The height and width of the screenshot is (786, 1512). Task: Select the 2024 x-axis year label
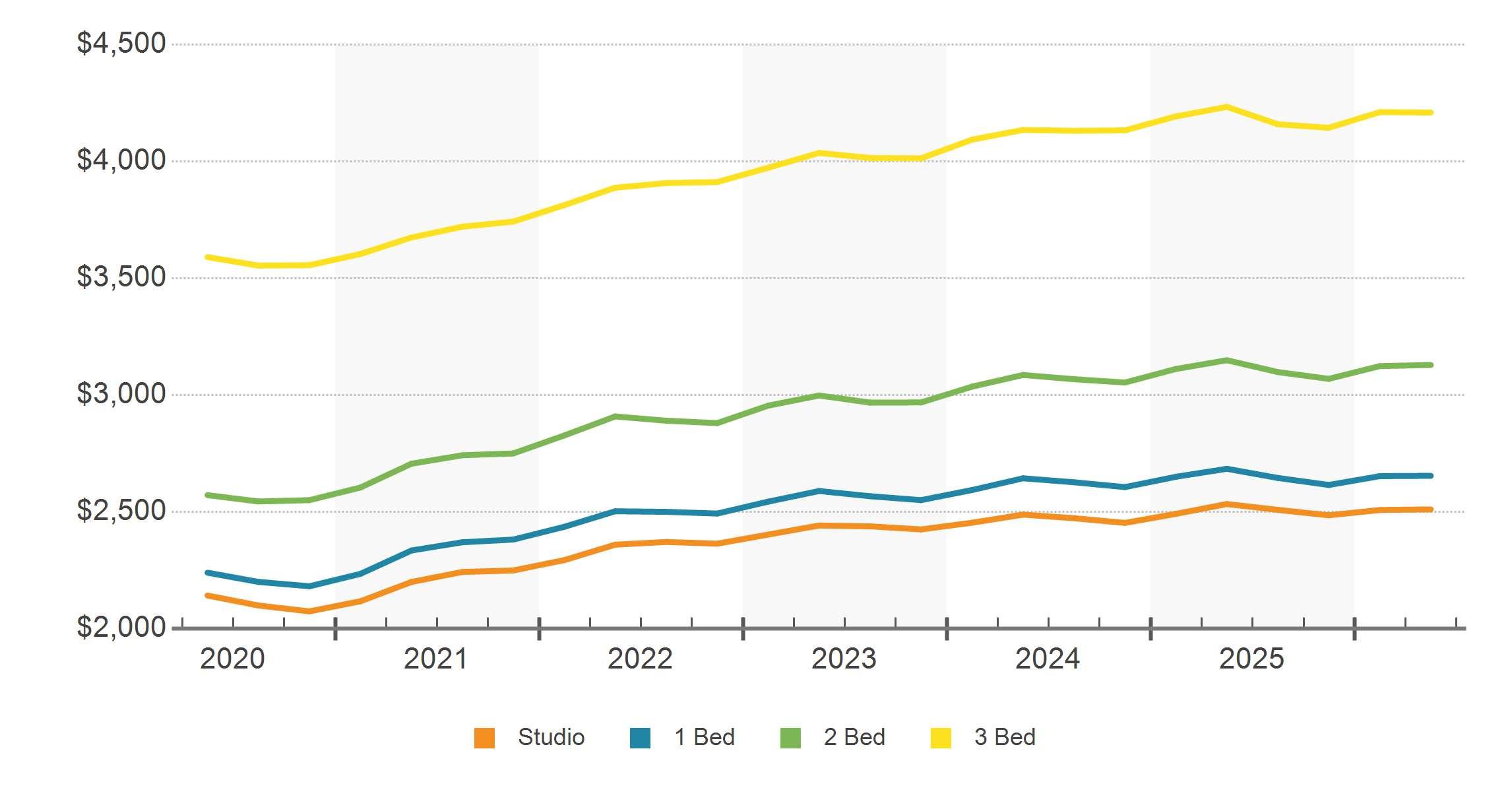[1048, 659]
